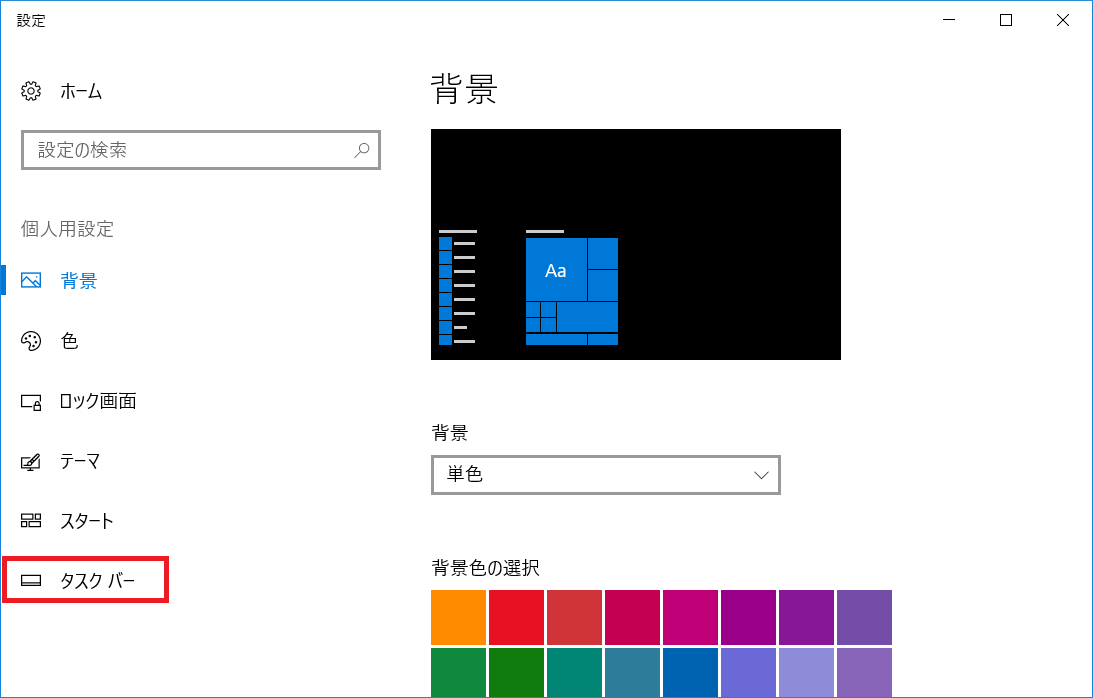The image size is (1093, 698).
Task: Select the steel blue-teal swatch
Action: (632, 672)
